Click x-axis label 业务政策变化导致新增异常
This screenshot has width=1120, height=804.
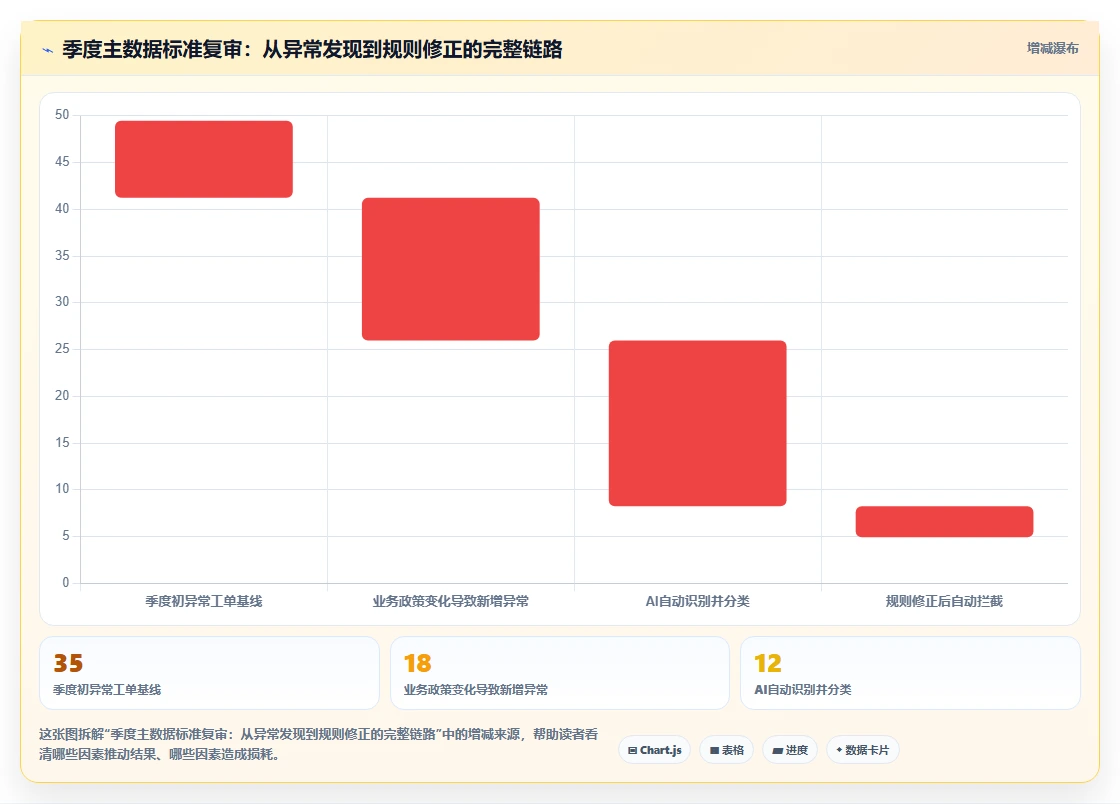point(451,601)
